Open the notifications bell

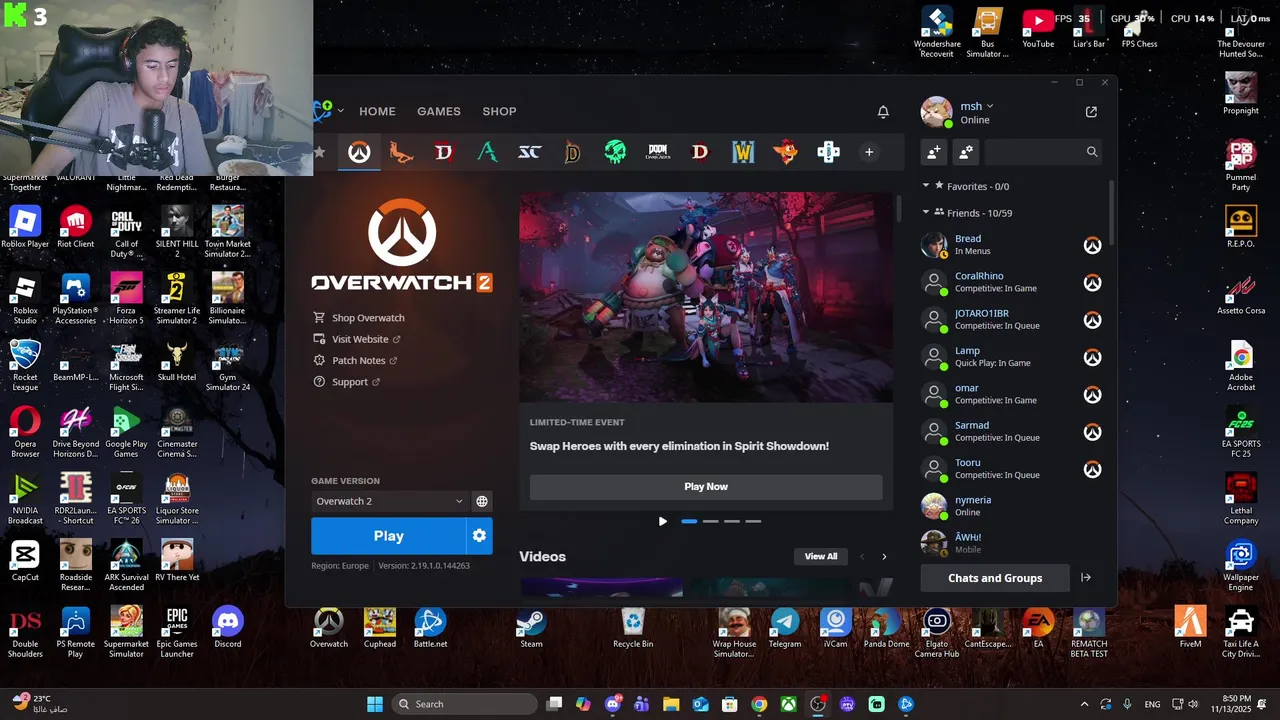[883, 112]
